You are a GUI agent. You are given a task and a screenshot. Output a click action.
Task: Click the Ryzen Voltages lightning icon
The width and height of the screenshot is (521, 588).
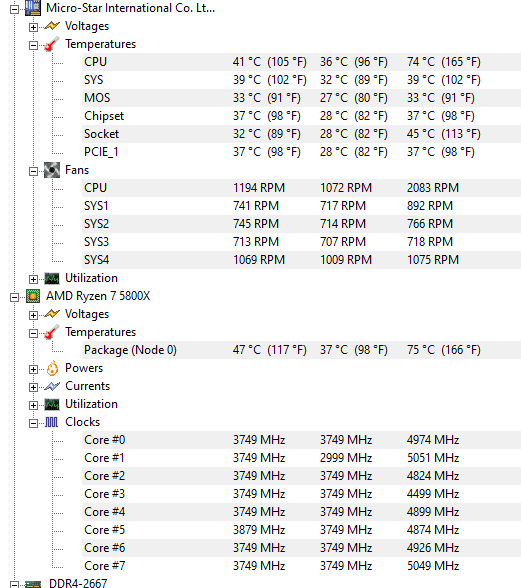[x=52, y=314]
